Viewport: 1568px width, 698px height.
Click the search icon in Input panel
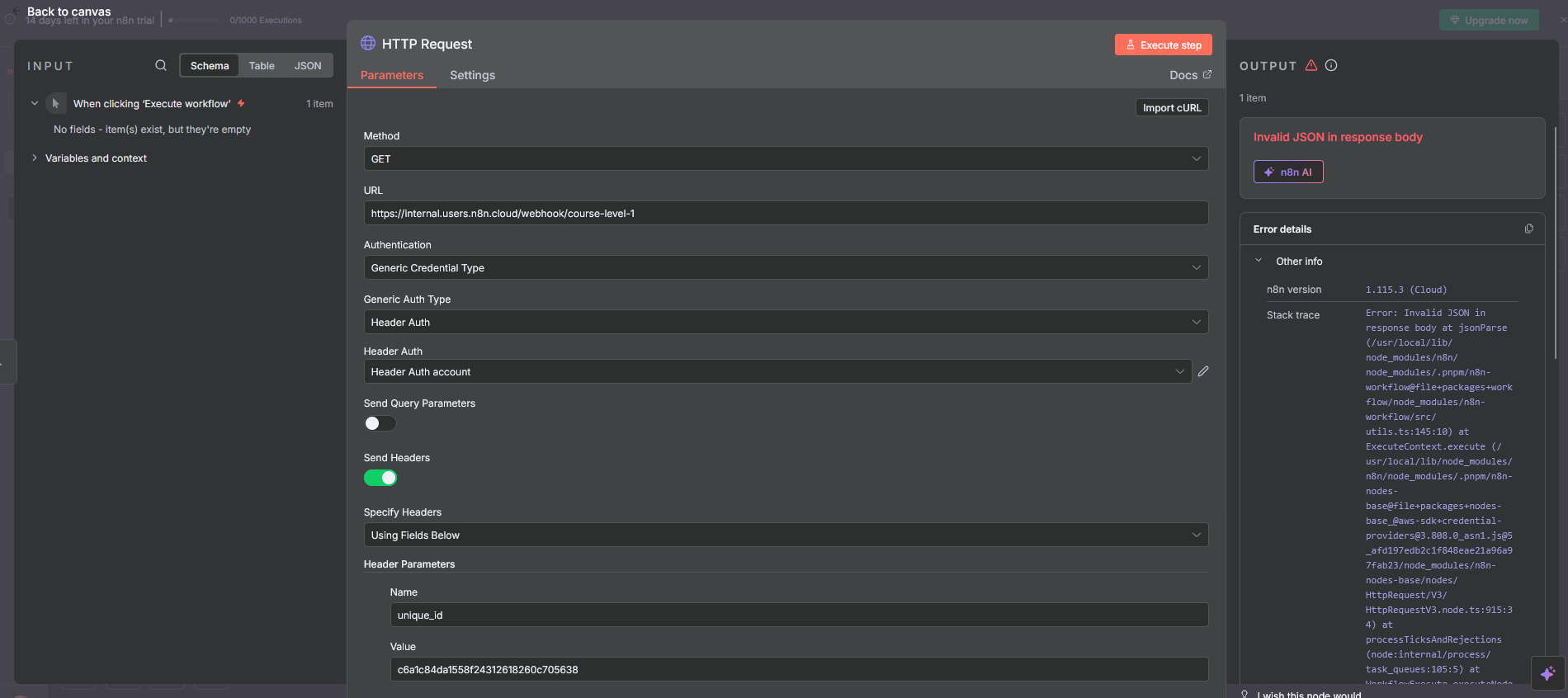click(x=161, y=65)
